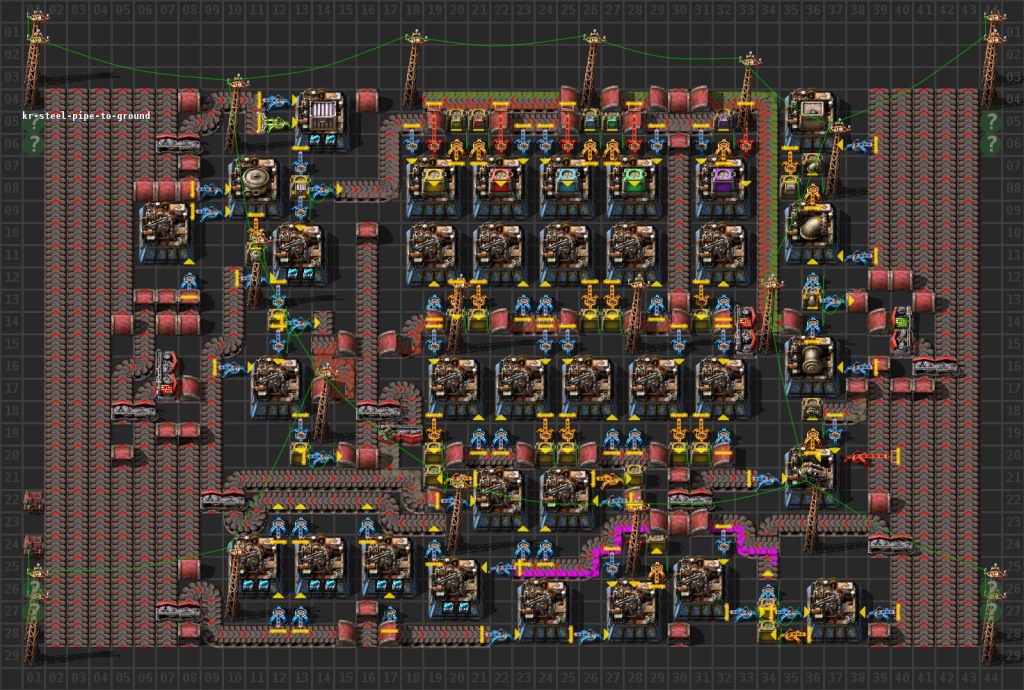Screen dimensions: 1024x690
Task: Click the question mark beside right row label 05
Action: 991,121
